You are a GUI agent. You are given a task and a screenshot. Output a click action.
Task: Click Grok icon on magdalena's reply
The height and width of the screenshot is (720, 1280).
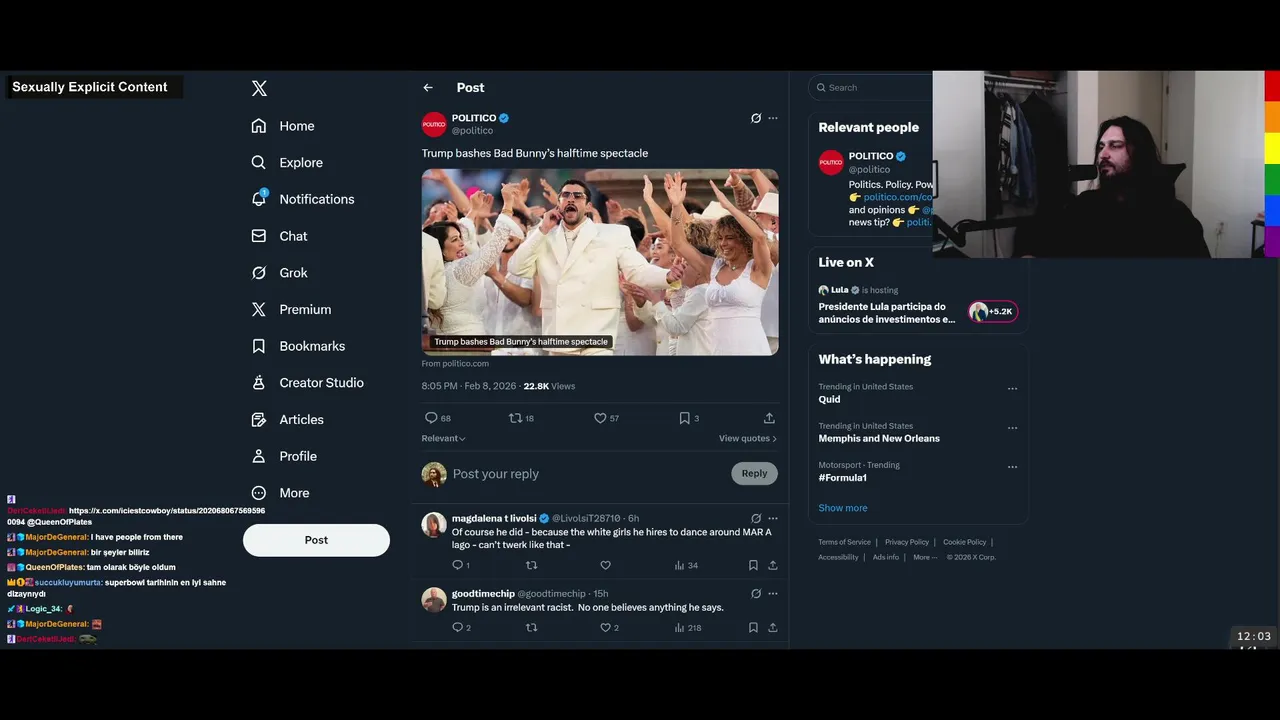tap(756, 519)
